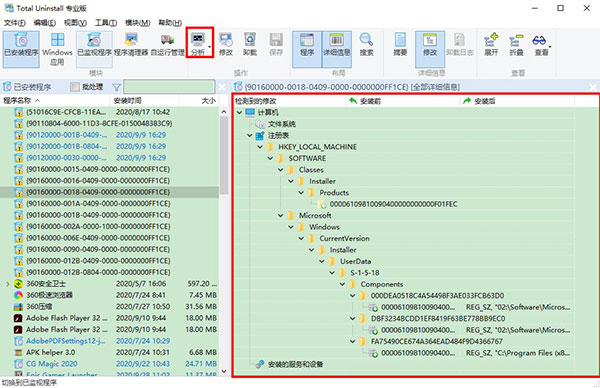Select key DBF3234BCDD1EF8419F63BE778BB9EC0

click(438, 319)
